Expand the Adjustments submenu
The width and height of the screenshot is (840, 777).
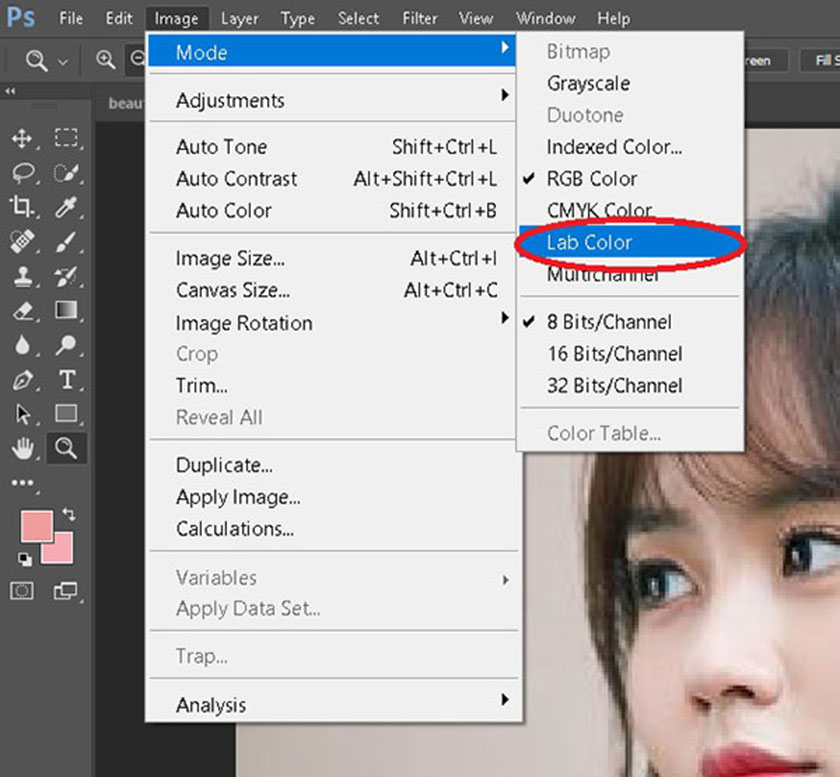coord(332,100)
